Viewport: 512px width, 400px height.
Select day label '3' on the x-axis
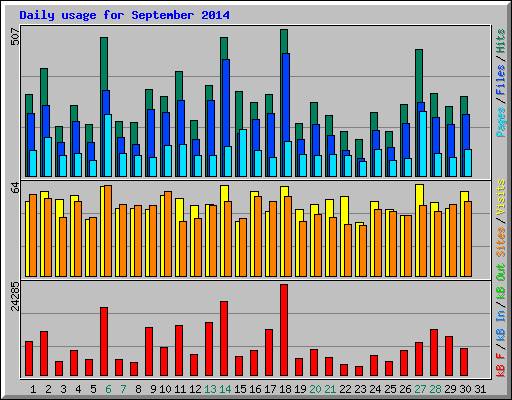pos(63,389)
